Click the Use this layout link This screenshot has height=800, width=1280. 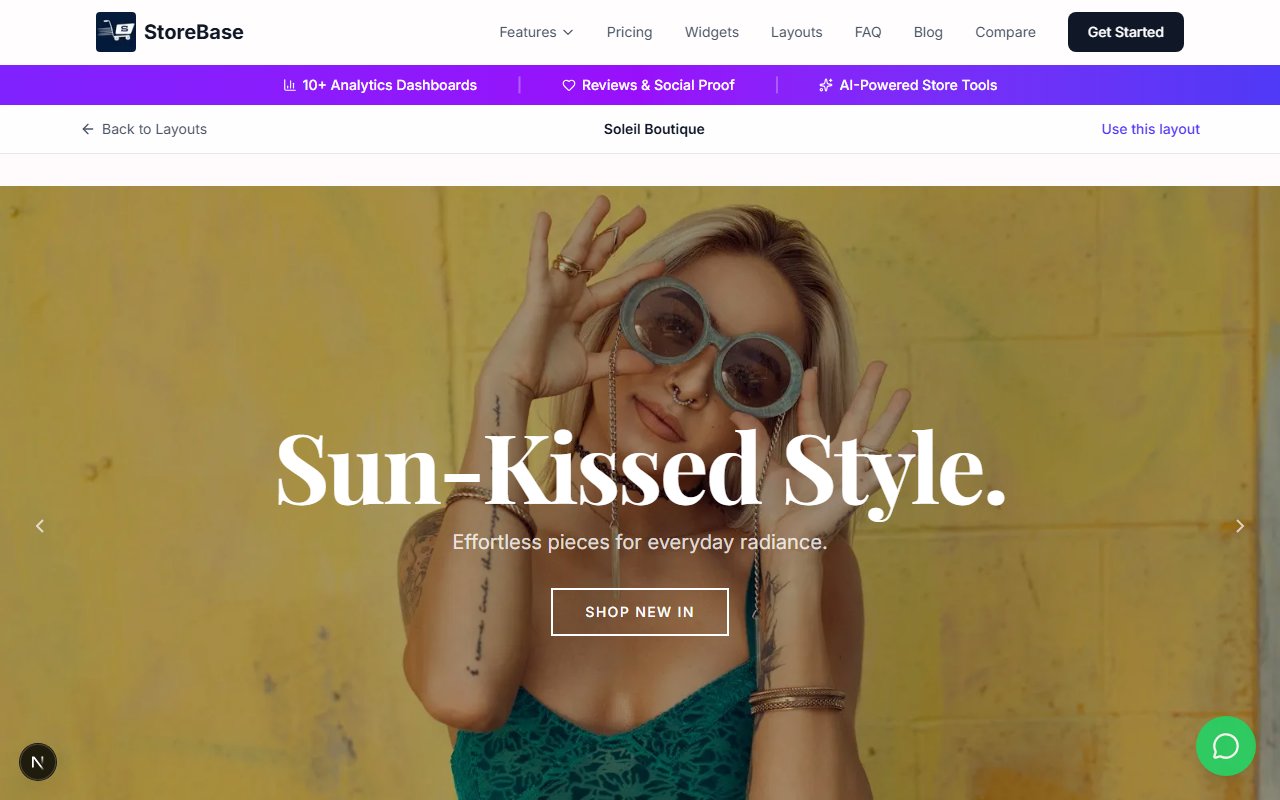[x=1150, y=129]
